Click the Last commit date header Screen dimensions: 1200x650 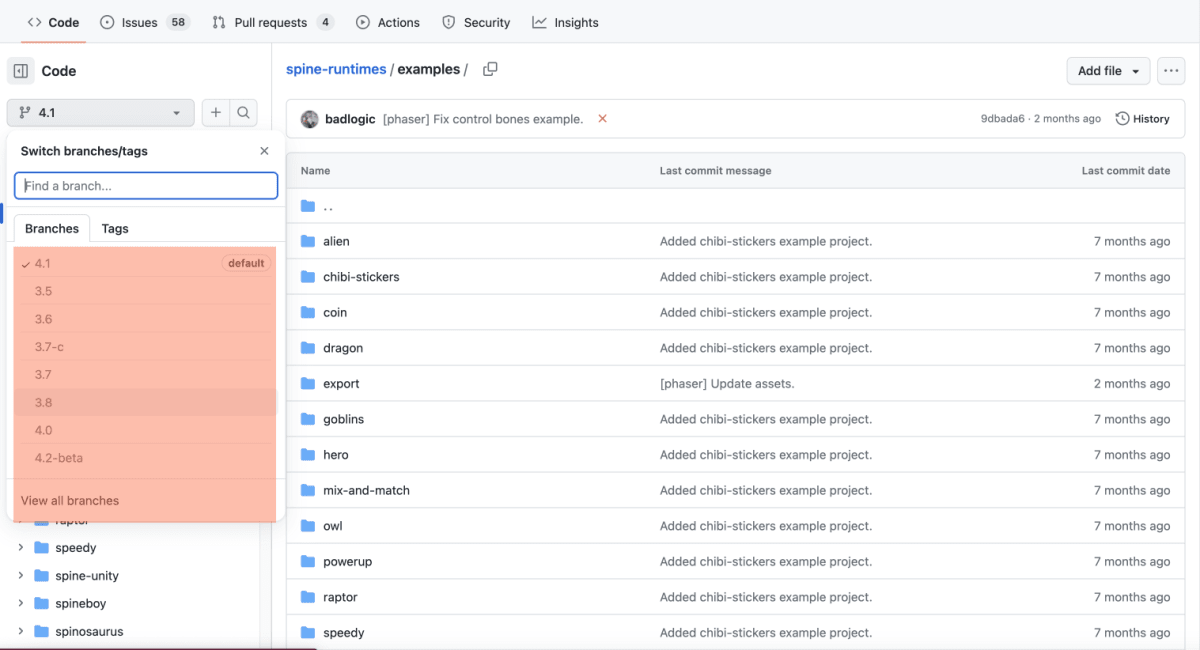1126,171
